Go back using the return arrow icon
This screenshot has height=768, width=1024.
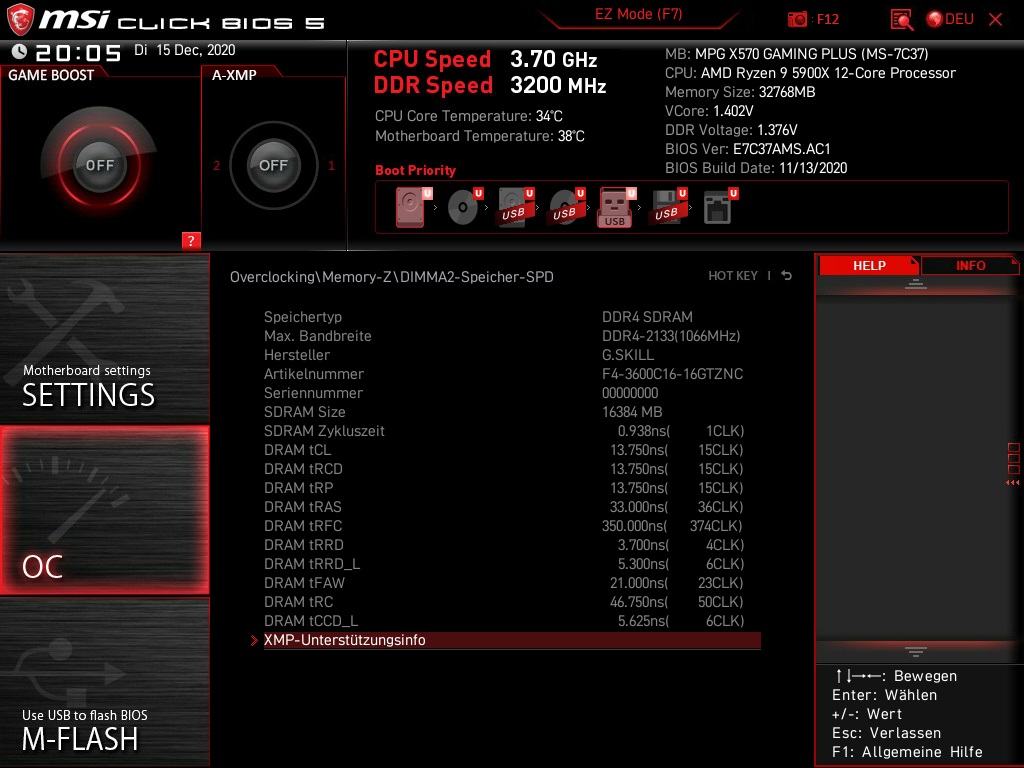point(786,276)
